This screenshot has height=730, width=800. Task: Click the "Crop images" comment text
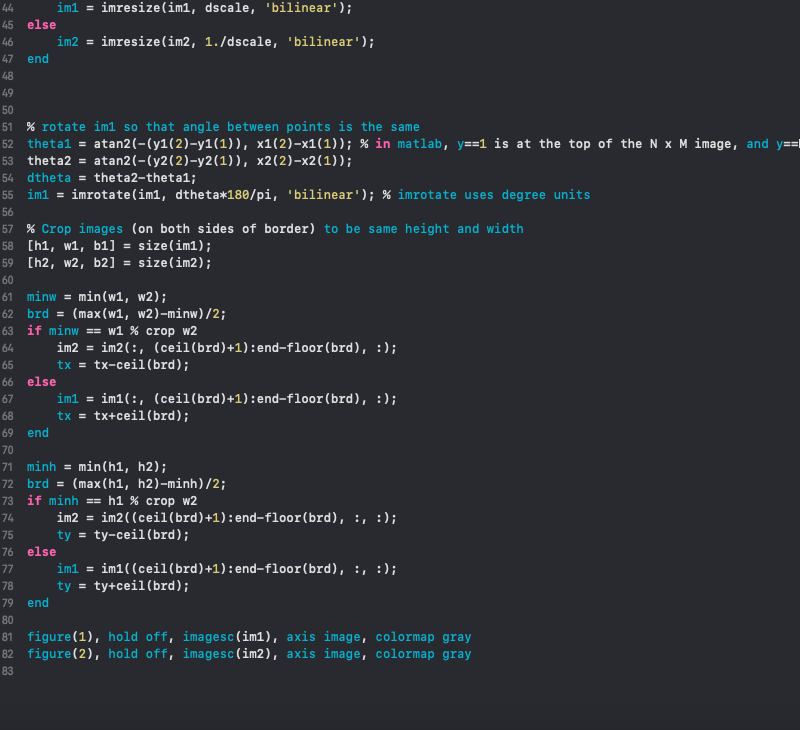[82, 229]
